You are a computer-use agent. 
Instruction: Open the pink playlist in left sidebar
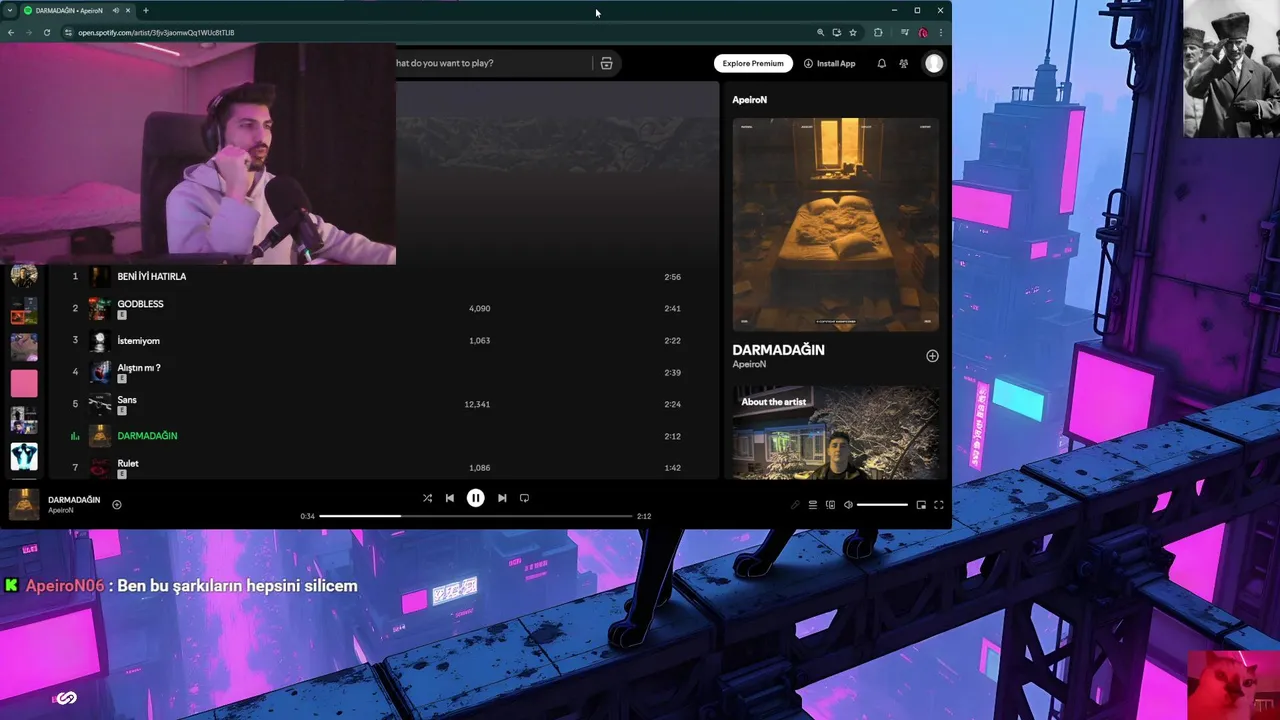coord(24,383)
